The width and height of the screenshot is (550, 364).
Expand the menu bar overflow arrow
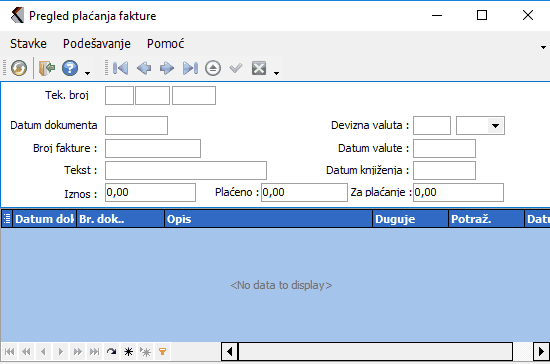click(543, 47)
